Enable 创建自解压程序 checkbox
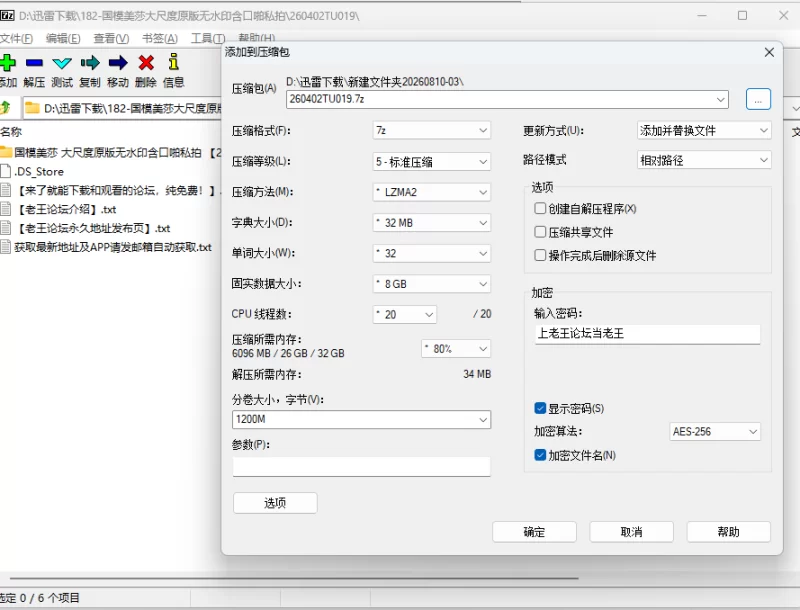This screenshot has height=610, width=800. tap(540, 208)
